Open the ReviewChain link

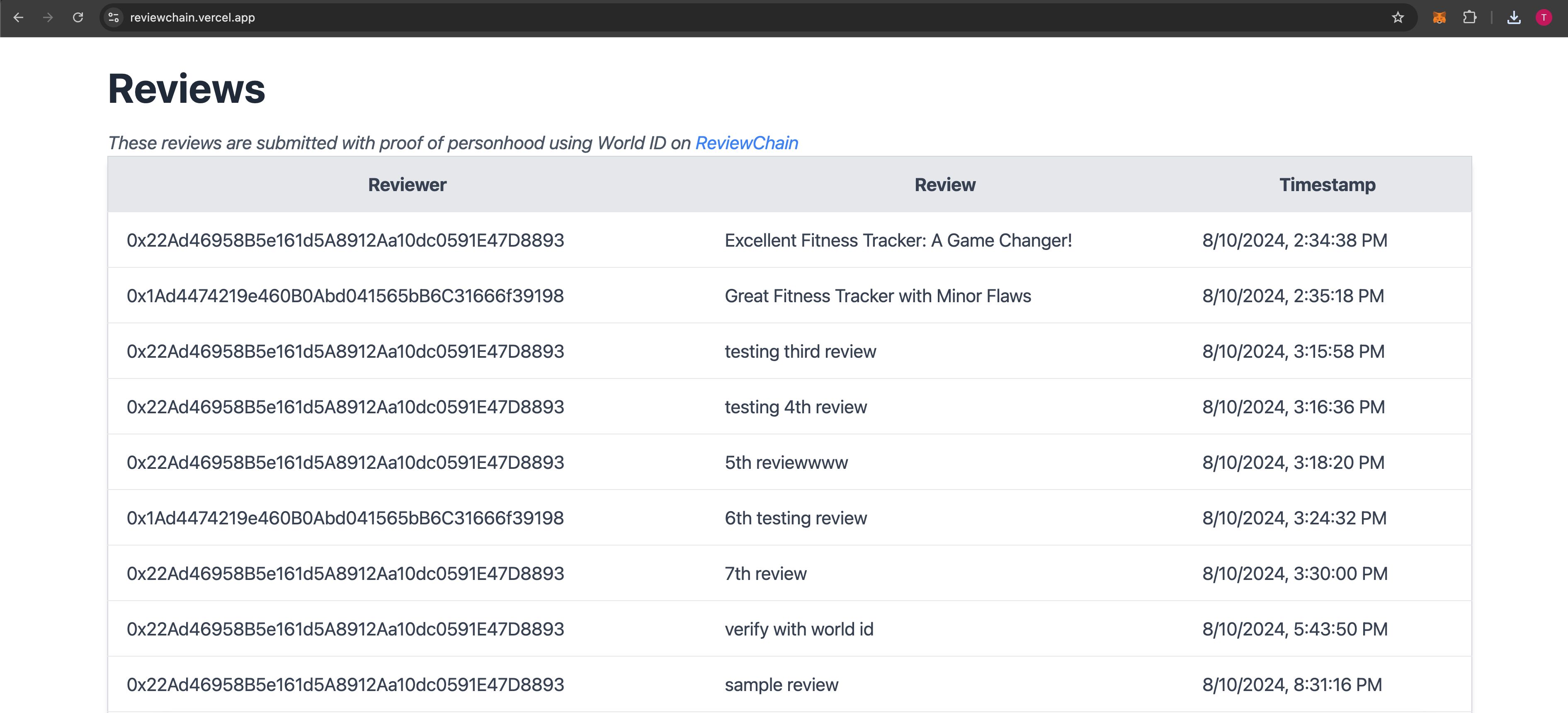746,143
